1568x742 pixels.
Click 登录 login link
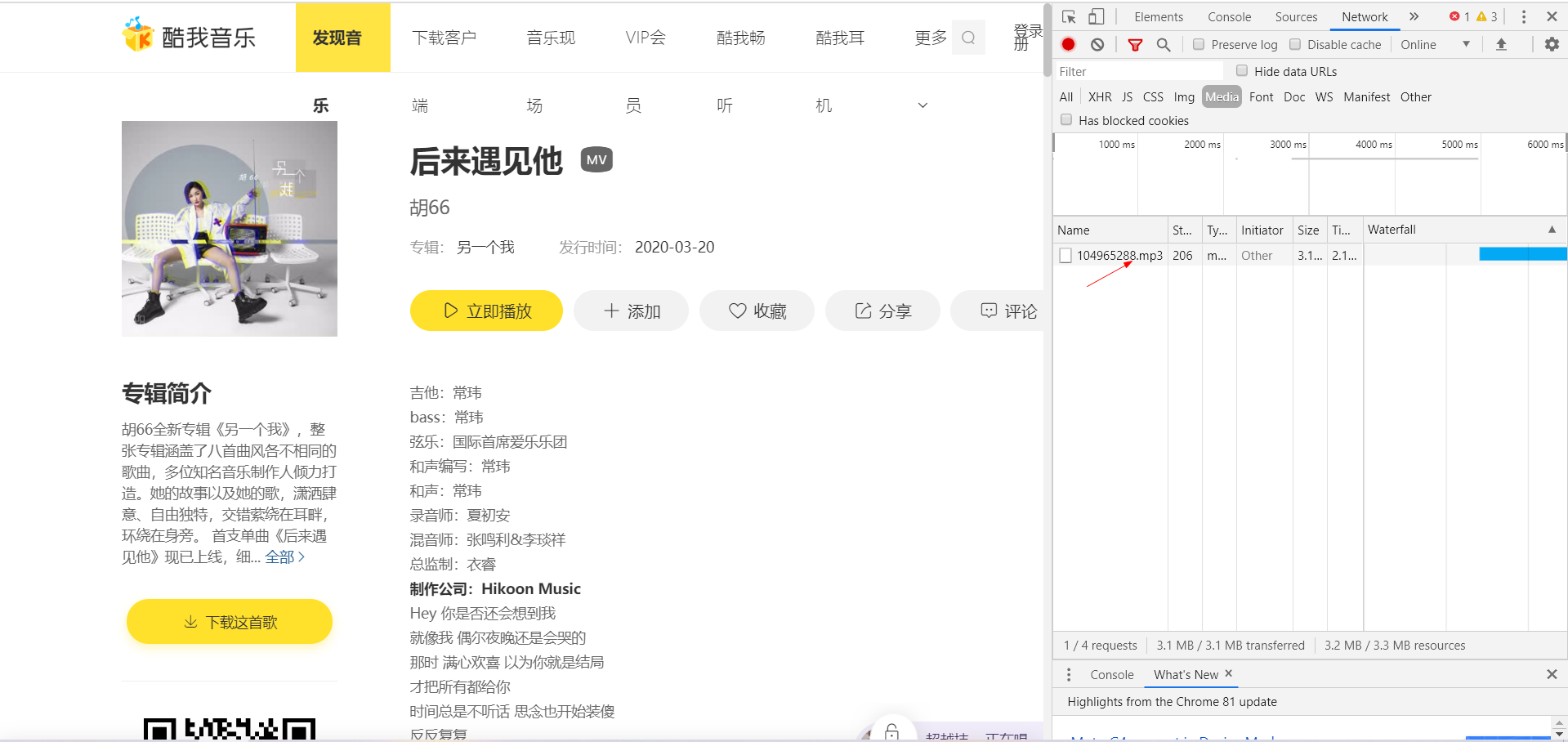tap(1028, 30)
